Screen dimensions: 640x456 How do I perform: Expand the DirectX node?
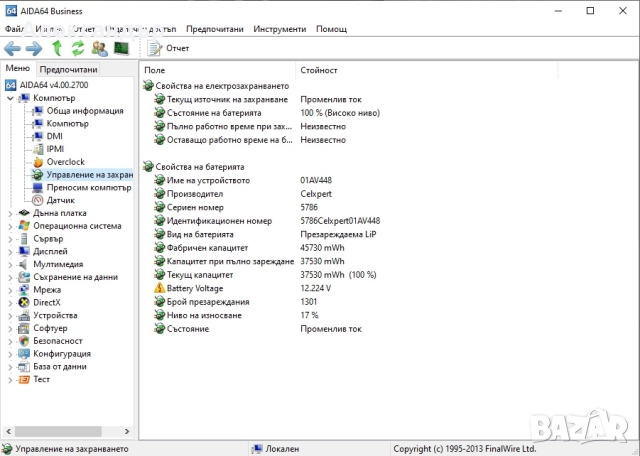pos(10,303)
